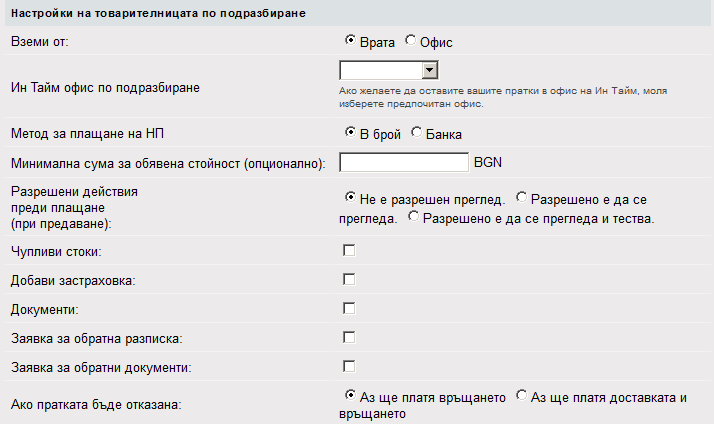Click the help text below the office dropdown

coord(500,97)
